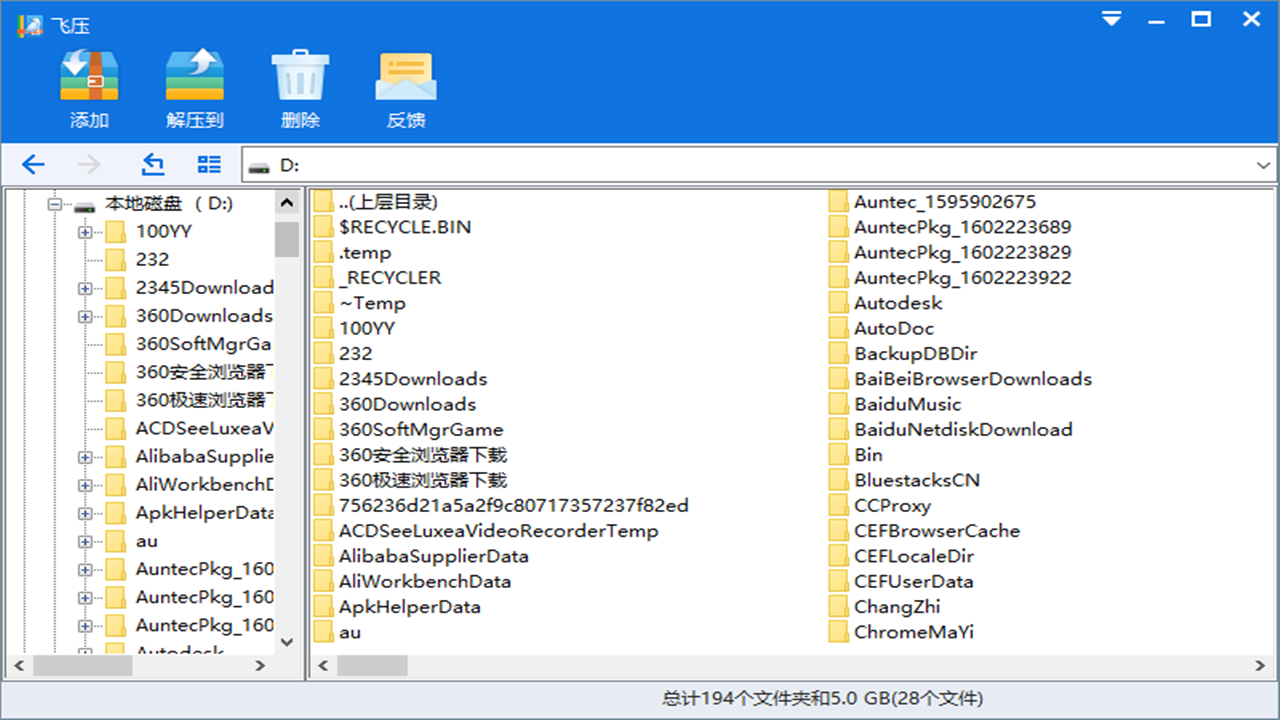The image size is (1280, 720).
Task: Click the drive icon in the address bar
Action: [x=260, y=166]
